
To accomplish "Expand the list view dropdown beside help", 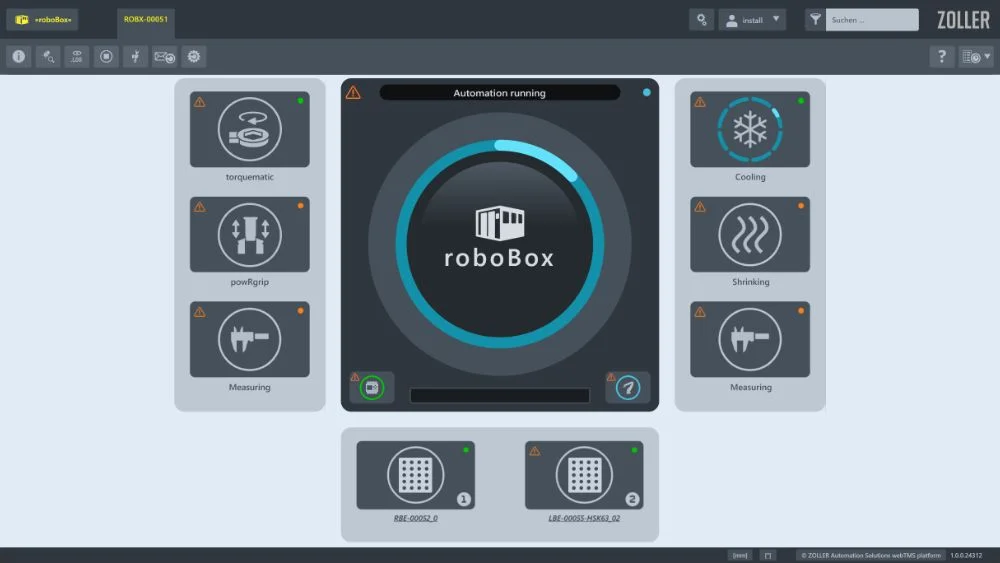I will (x=975, y=57).
